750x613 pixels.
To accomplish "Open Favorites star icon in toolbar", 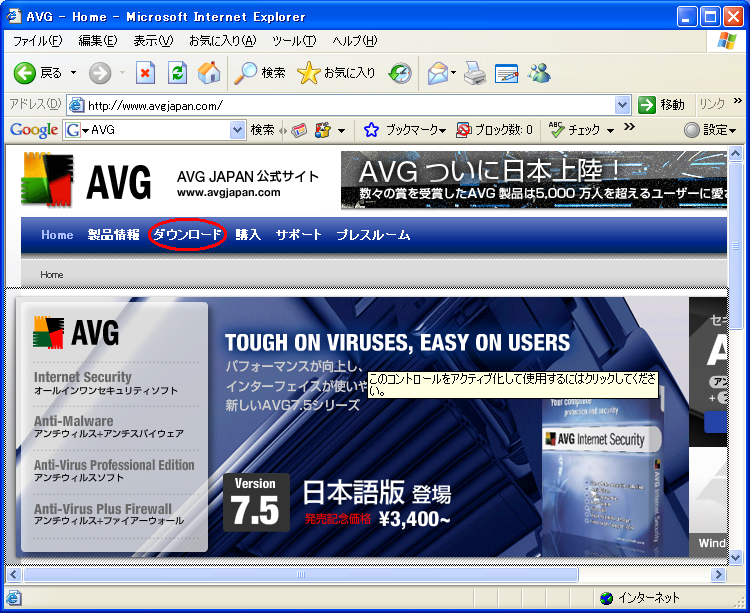I will [x=309, y=73].
